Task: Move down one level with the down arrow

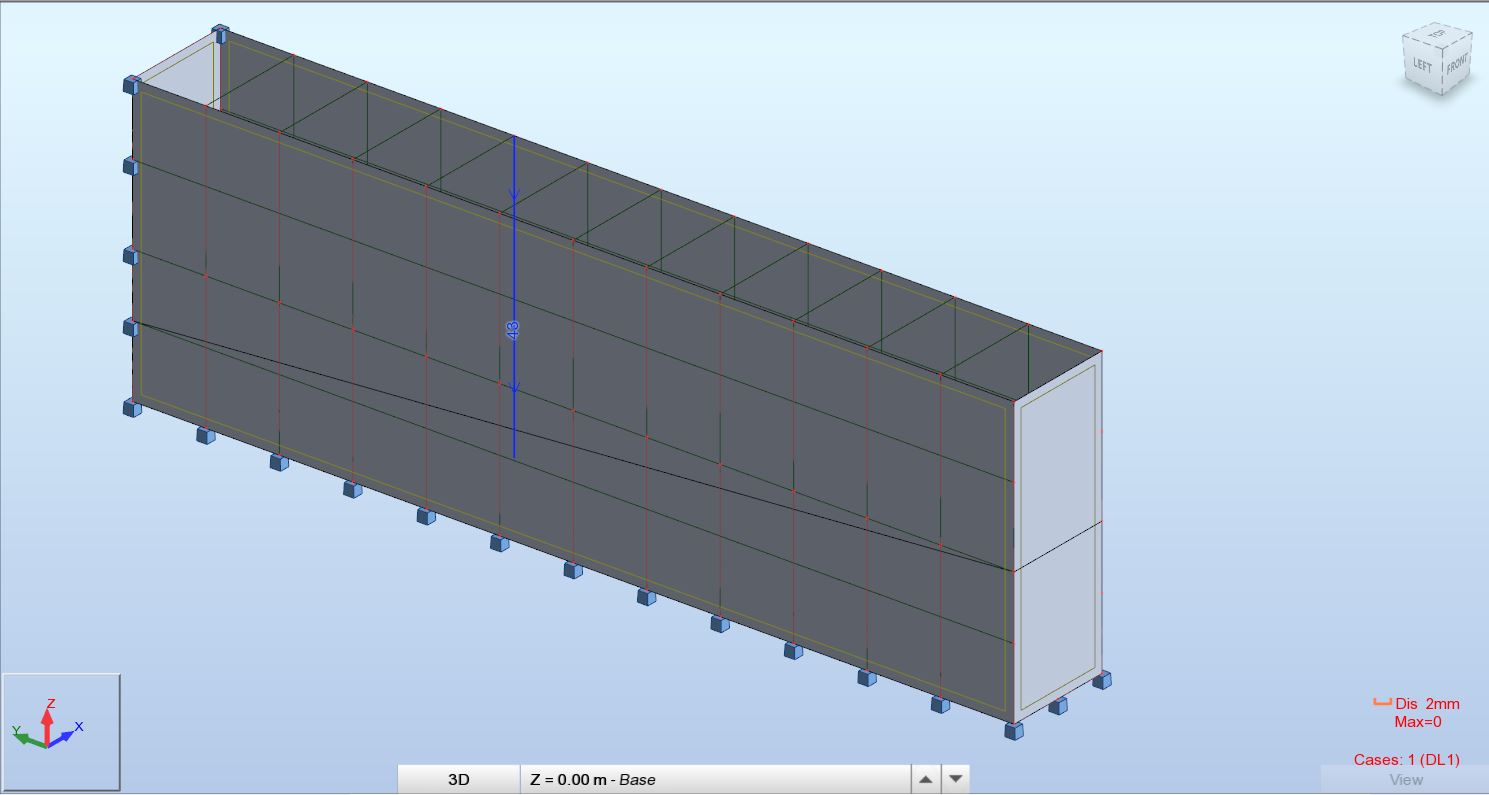Action: [955, 780]
